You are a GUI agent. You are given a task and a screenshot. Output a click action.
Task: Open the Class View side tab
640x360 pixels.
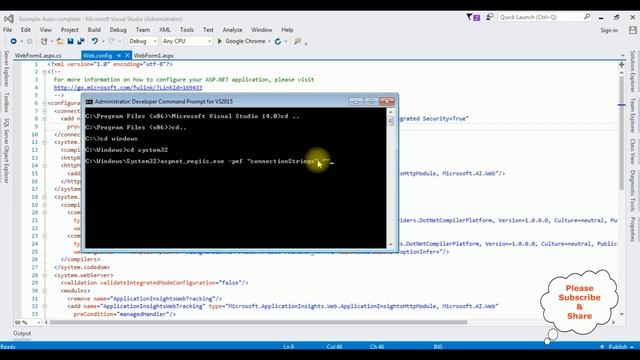[x=633, y=151]
